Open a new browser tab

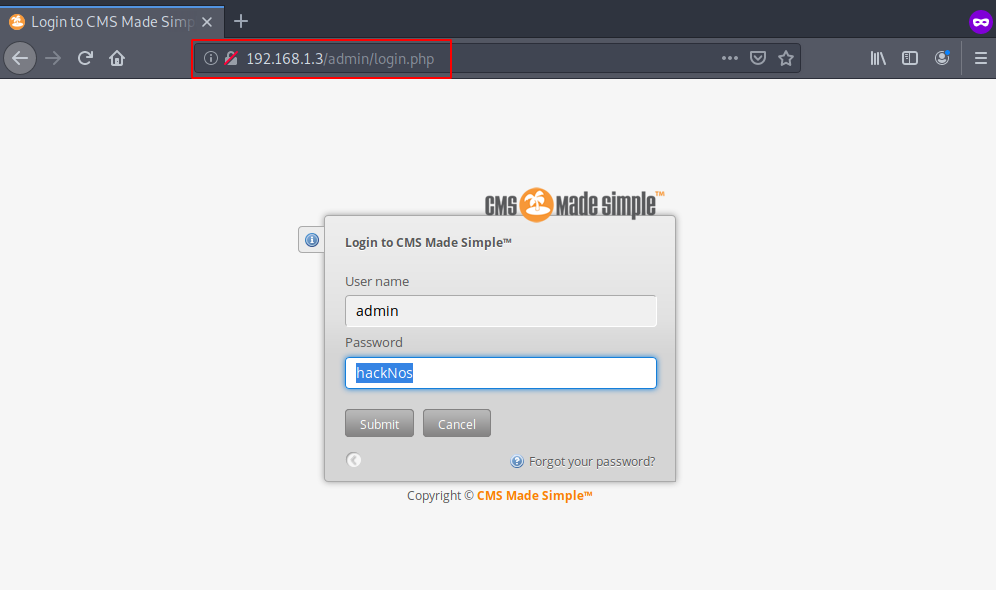point(241,22)
